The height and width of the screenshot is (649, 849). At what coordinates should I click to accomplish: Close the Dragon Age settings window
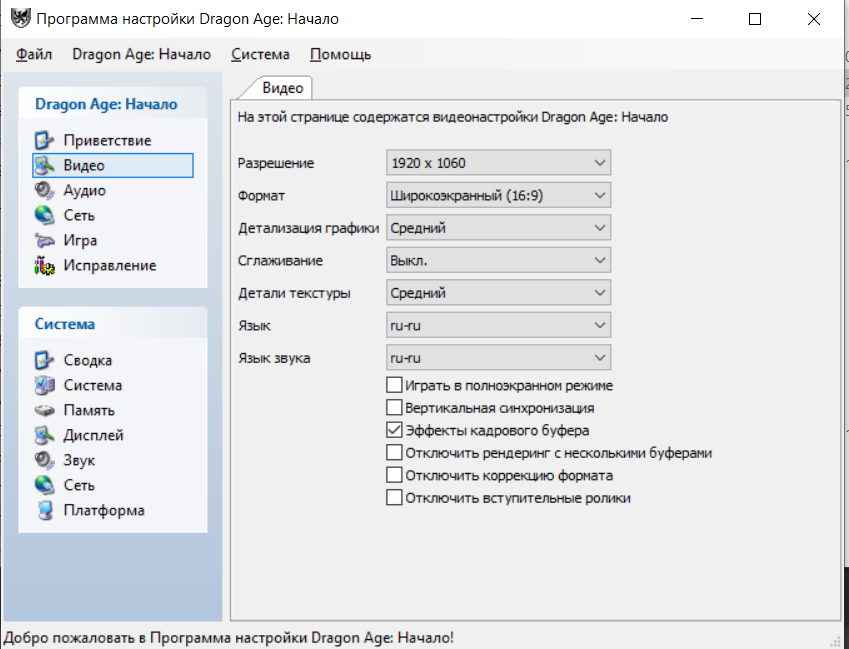(x=813, y=19)
